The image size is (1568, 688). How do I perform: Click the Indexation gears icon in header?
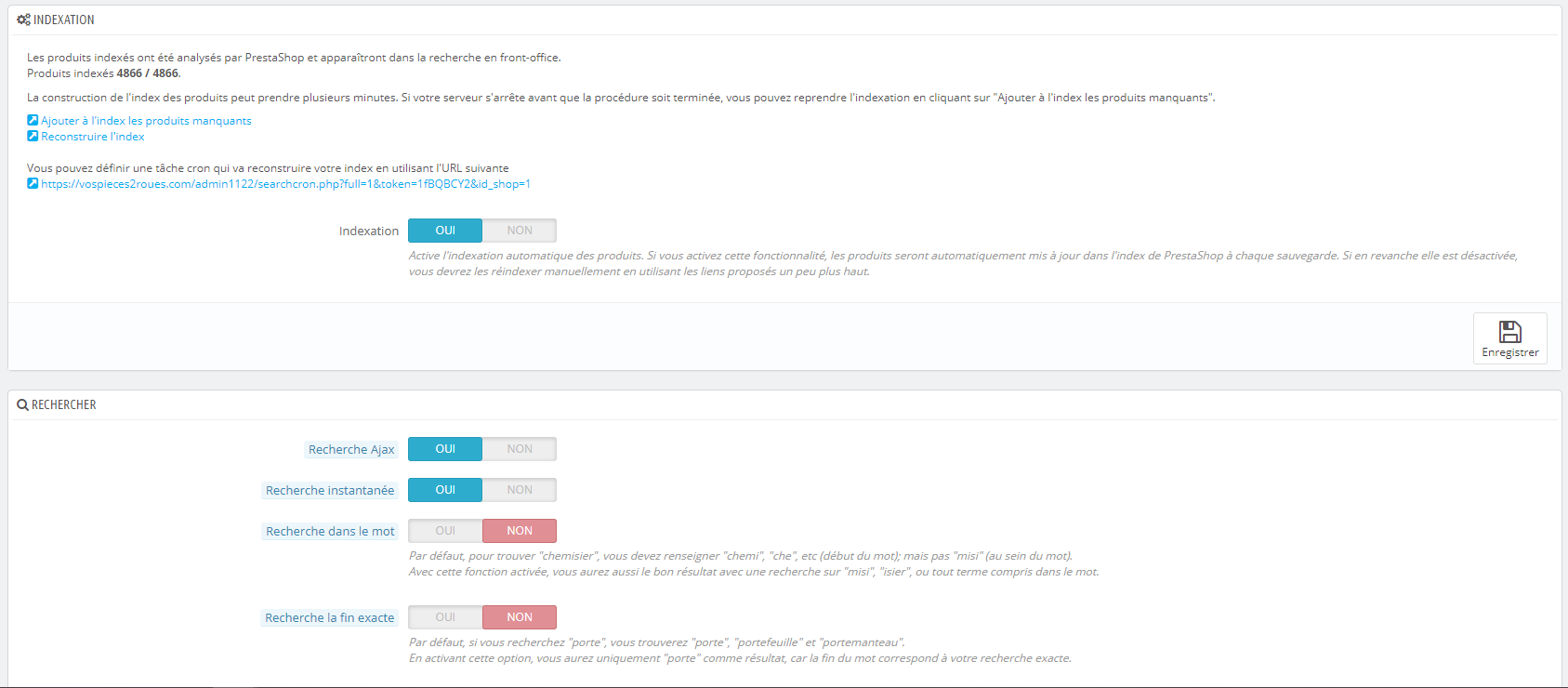coord(23,20)
